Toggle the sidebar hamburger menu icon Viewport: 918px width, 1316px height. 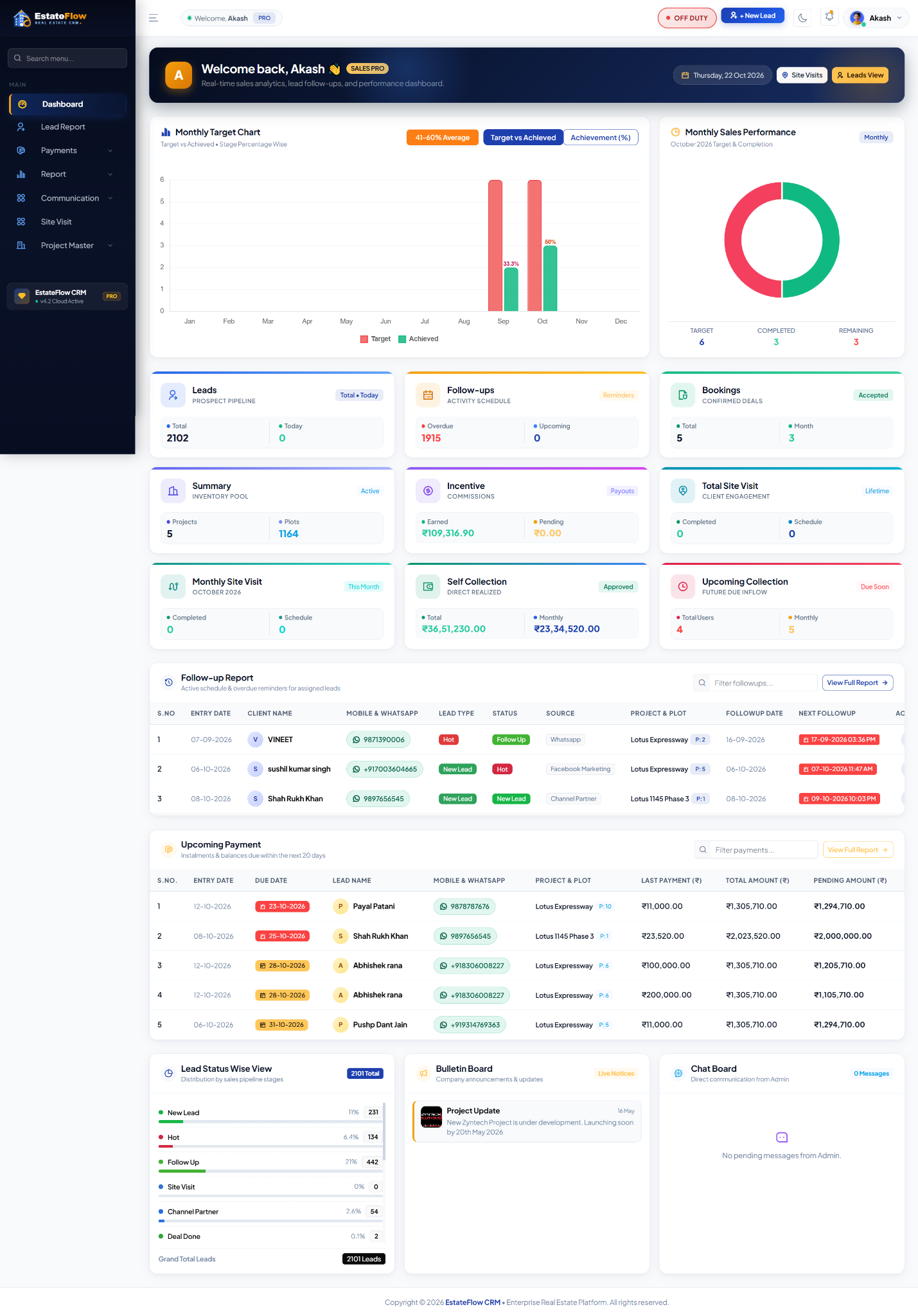click(x=154, y=18)
